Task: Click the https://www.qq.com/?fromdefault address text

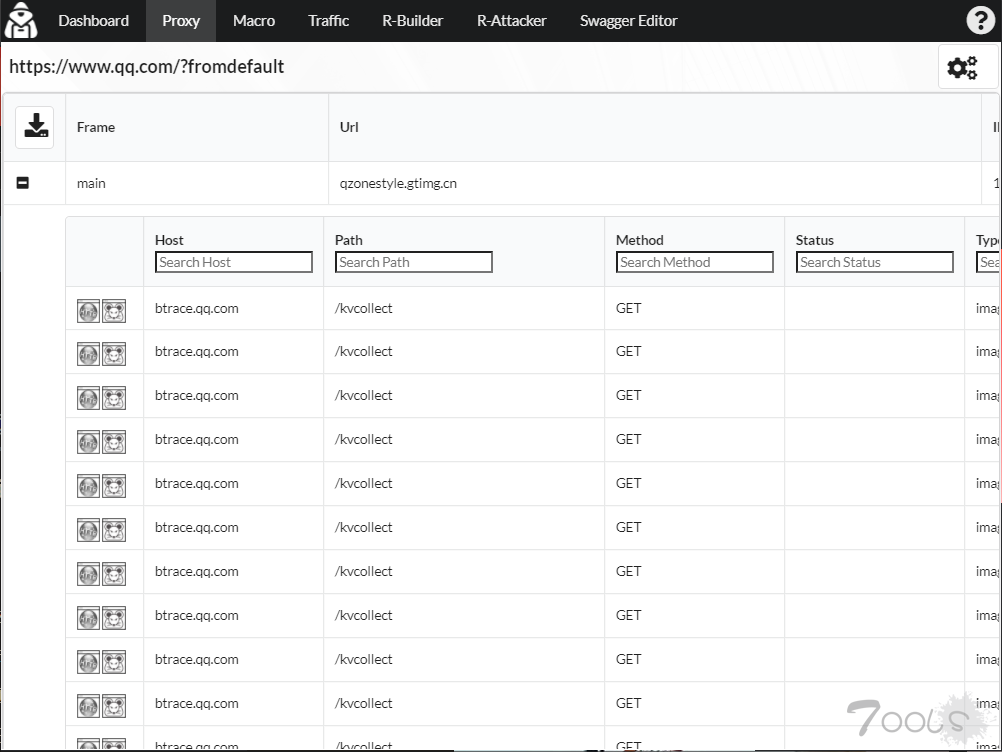Action: (x=146, y=66)
